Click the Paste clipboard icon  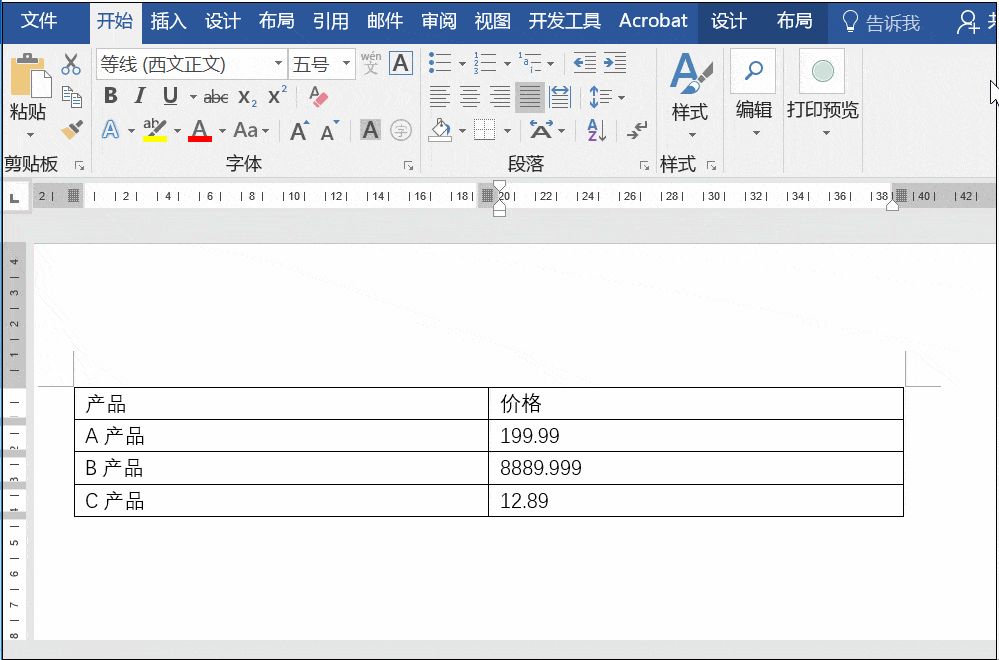click(30, 75)
